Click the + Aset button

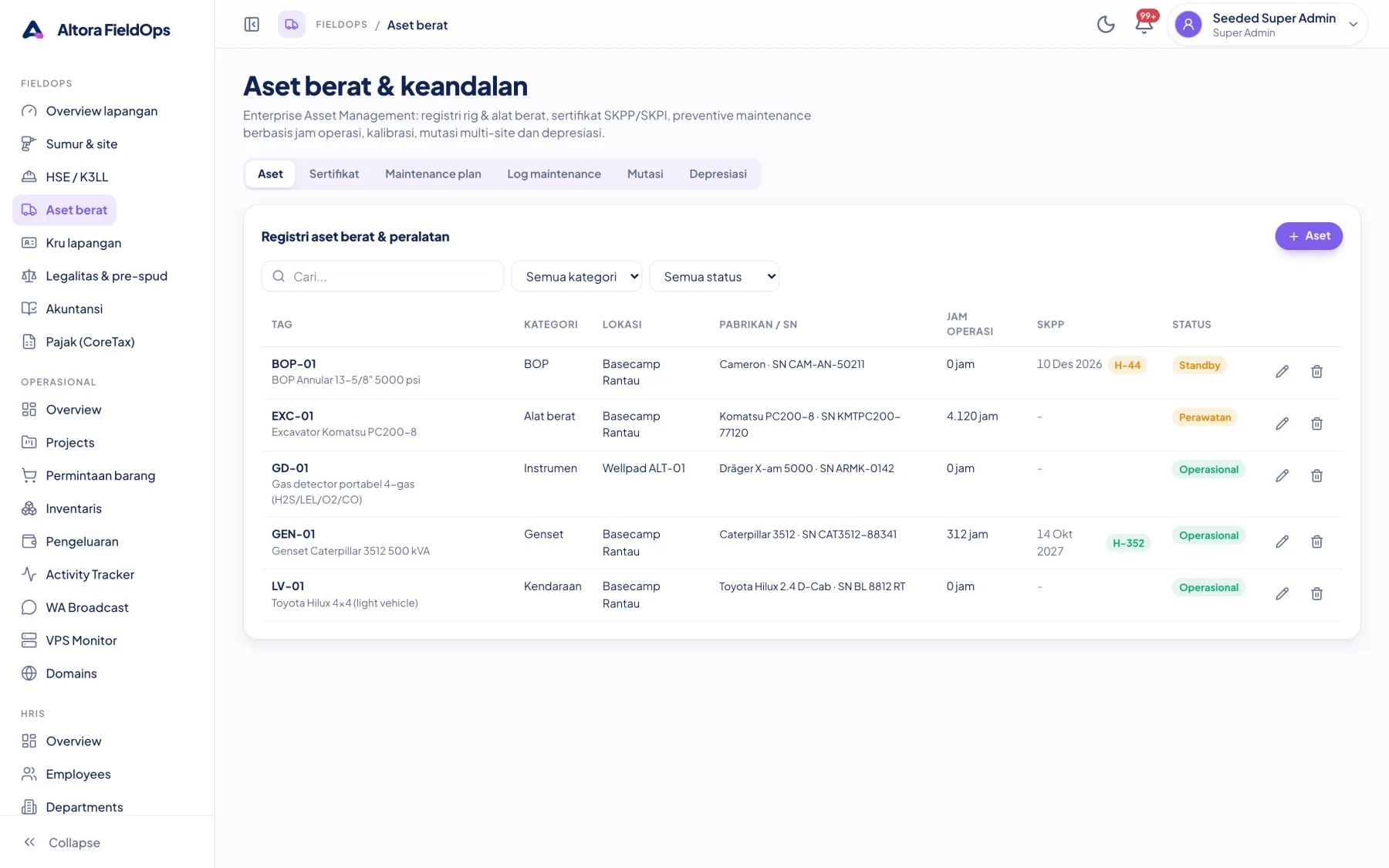[1309, 236]
